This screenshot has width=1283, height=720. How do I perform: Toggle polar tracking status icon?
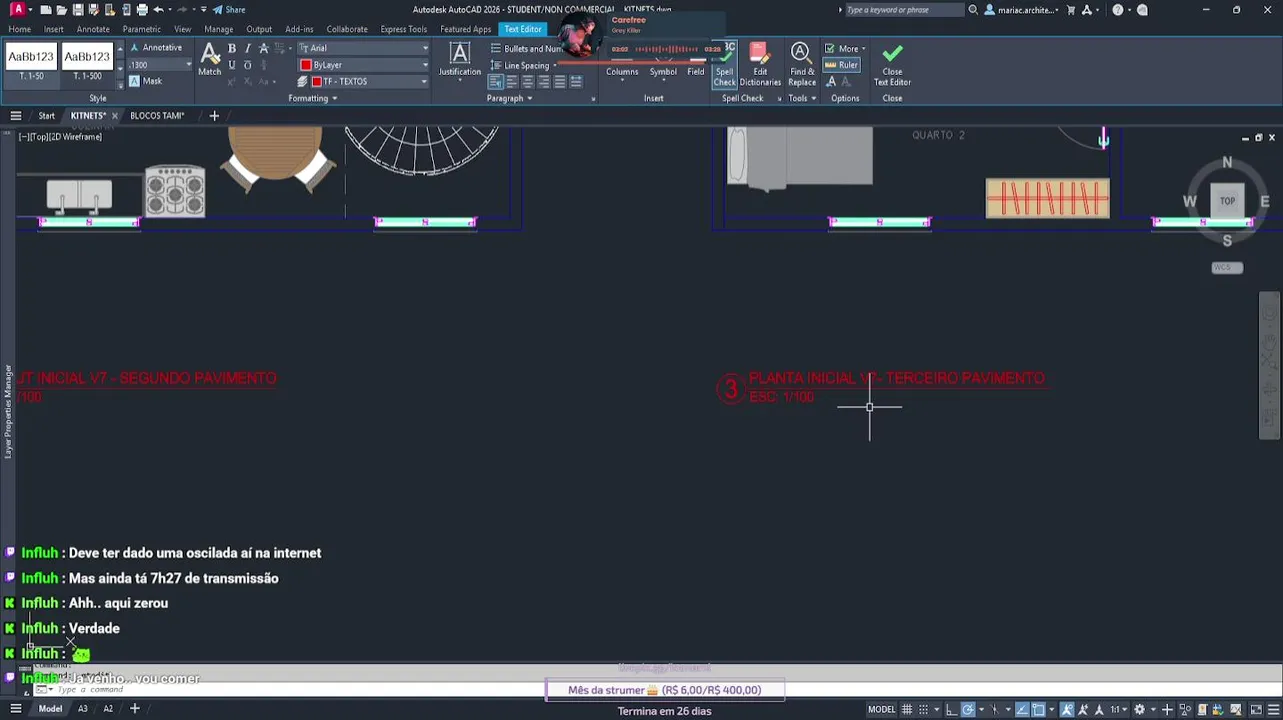968,709
